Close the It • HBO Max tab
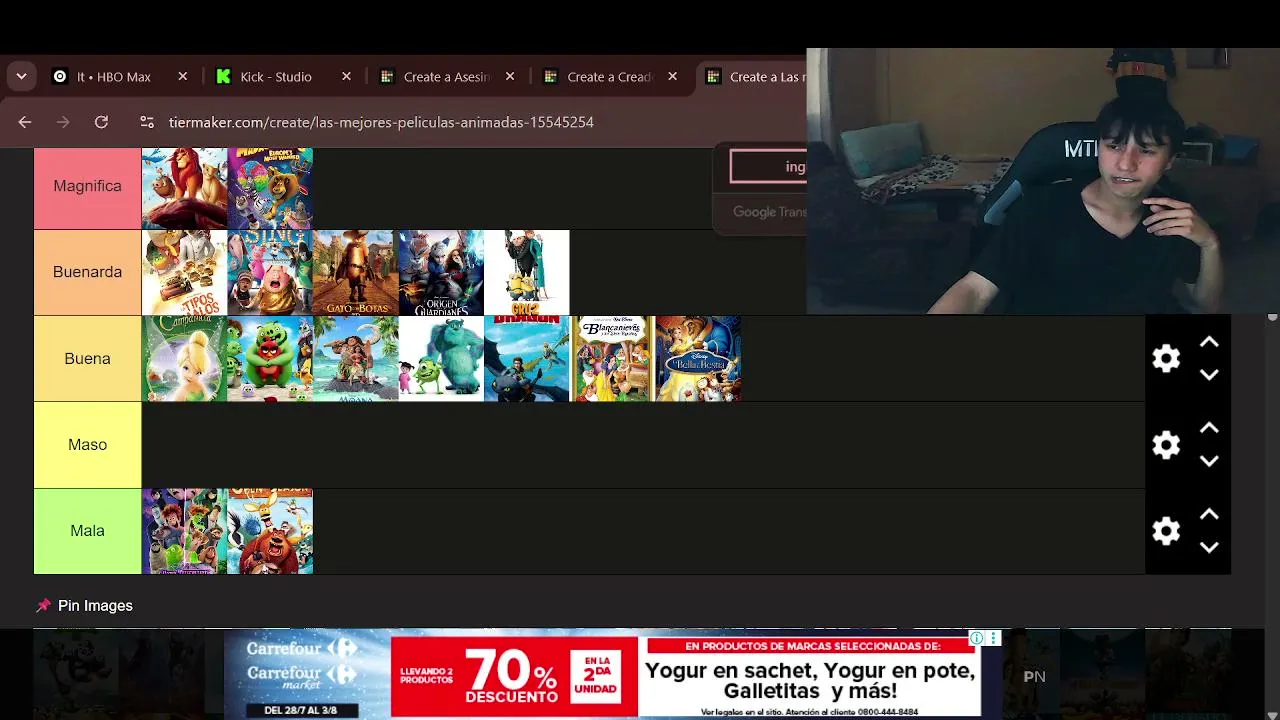Screen dimensions: 1280x720 183,76
